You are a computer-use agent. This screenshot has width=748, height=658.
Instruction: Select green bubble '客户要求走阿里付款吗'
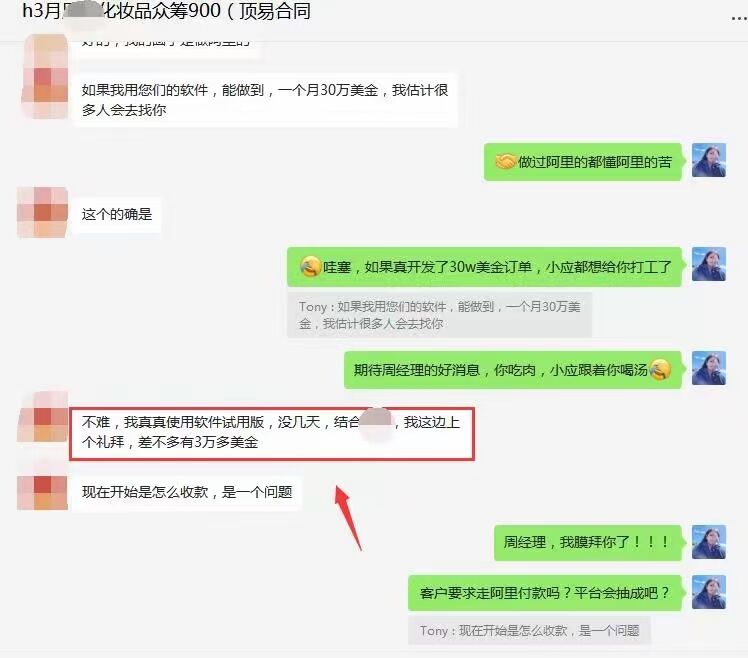545,593
